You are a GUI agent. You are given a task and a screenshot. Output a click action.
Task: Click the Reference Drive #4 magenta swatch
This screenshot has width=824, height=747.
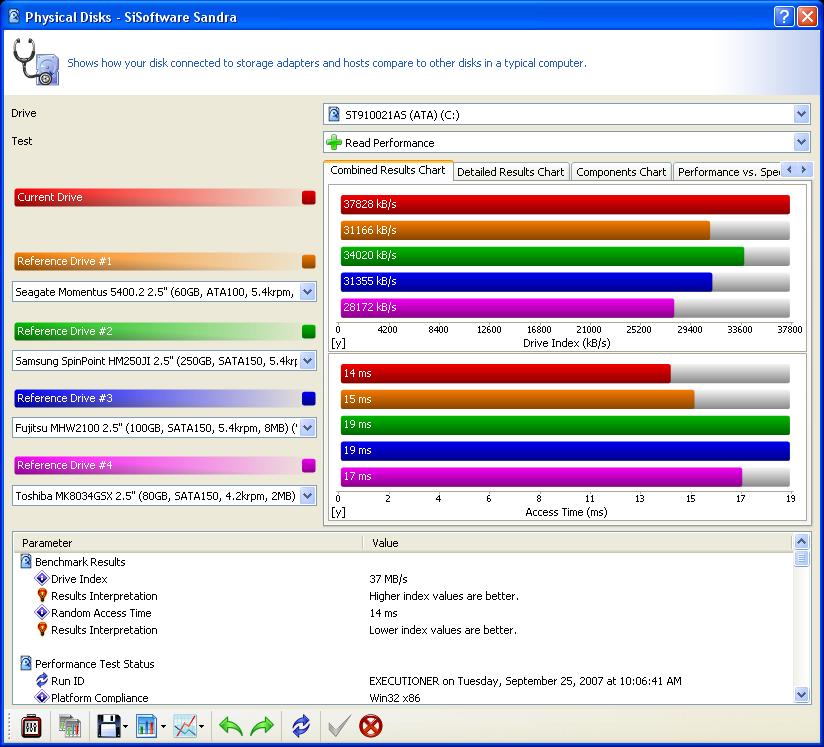tap(308, 466)
